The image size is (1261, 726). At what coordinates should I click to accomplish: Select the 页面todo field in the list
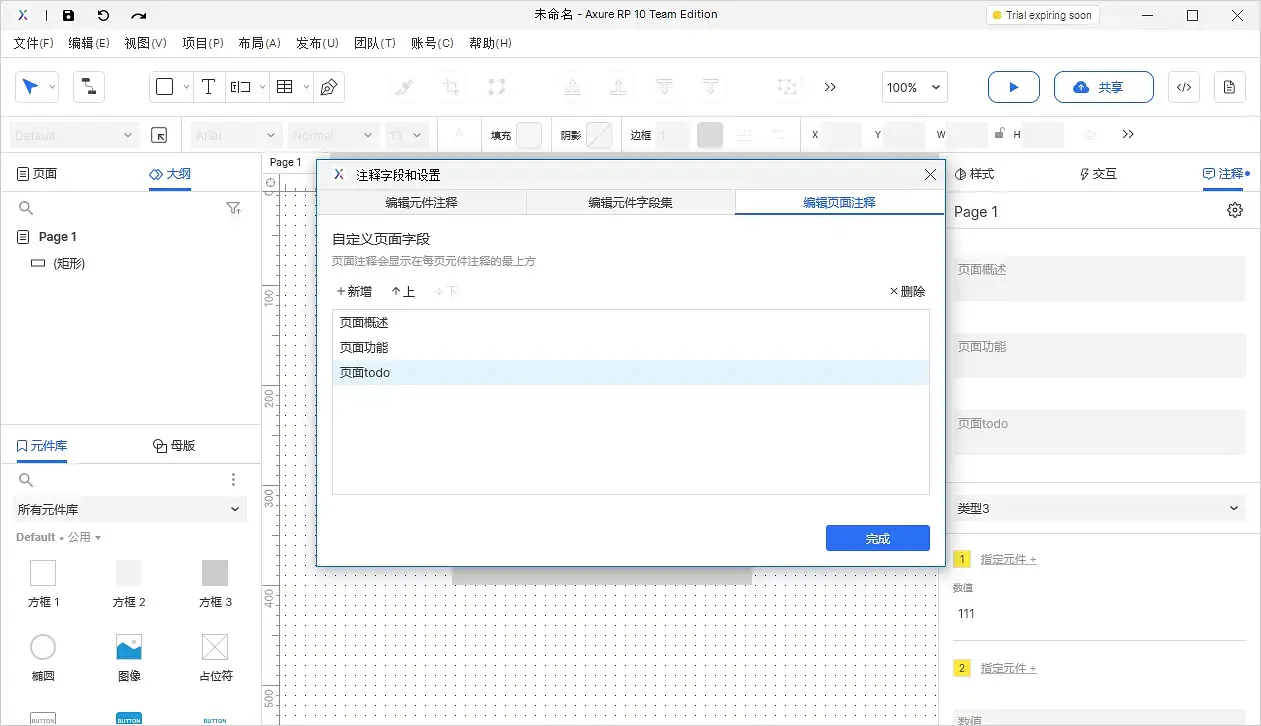click(364, 372)
